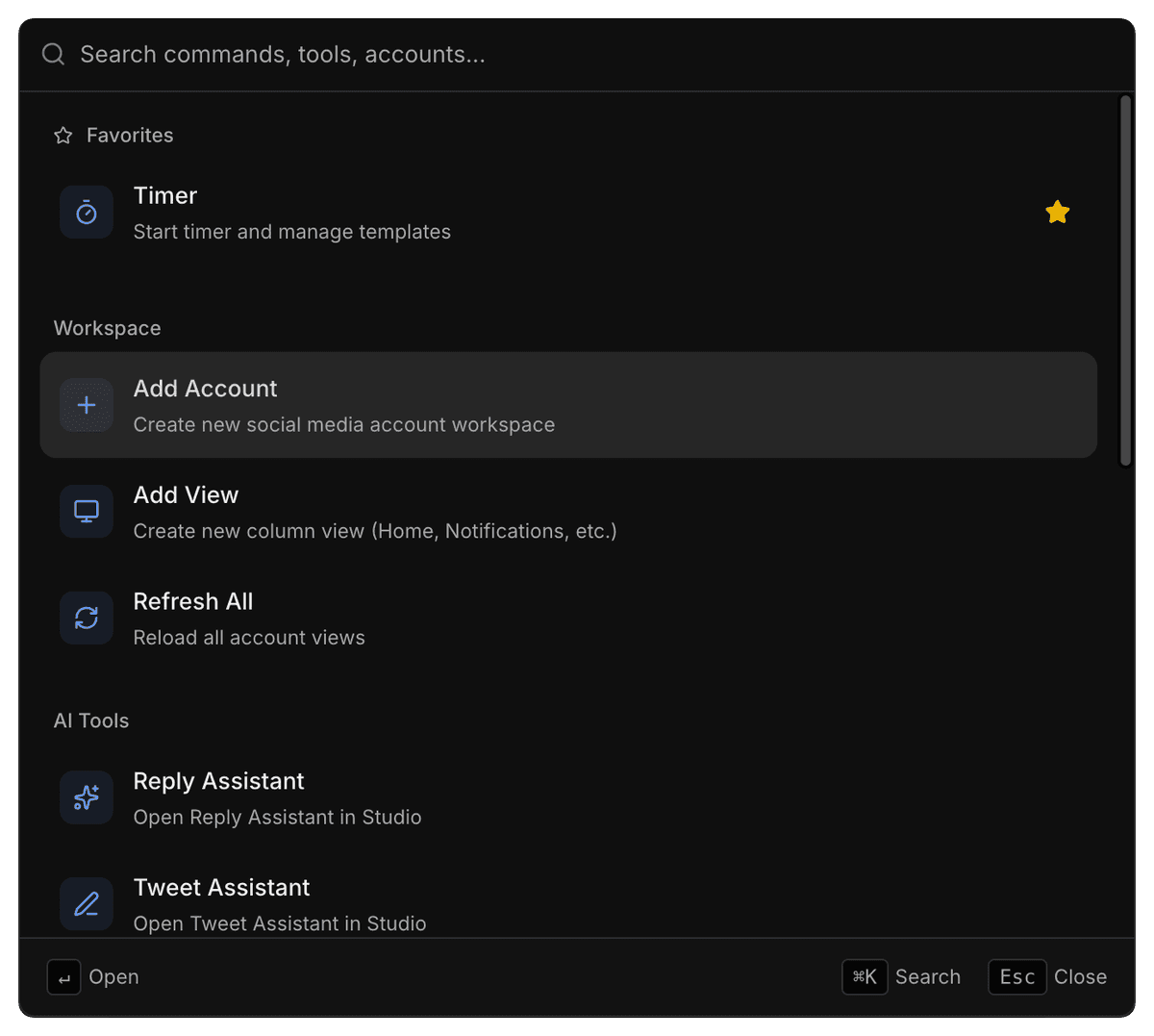Select Add View command
Viewport: 1154px width, 1036px height.
[x=567, y=512]
